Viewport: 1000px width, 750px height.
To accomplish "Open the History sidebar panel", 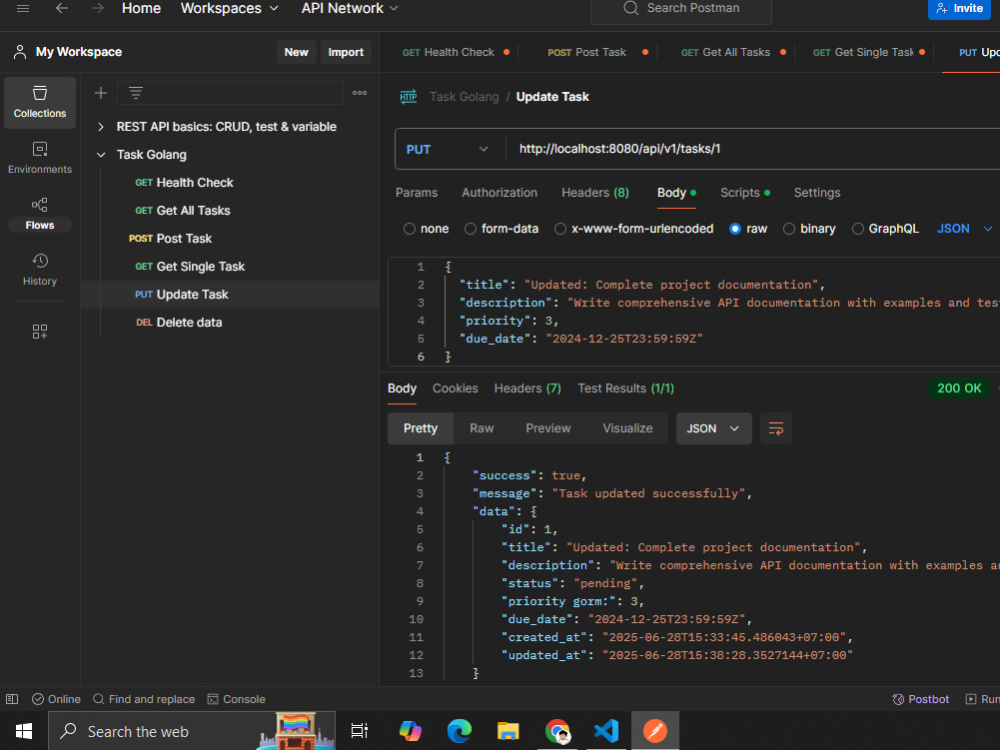I will click(x=40, y=270).
